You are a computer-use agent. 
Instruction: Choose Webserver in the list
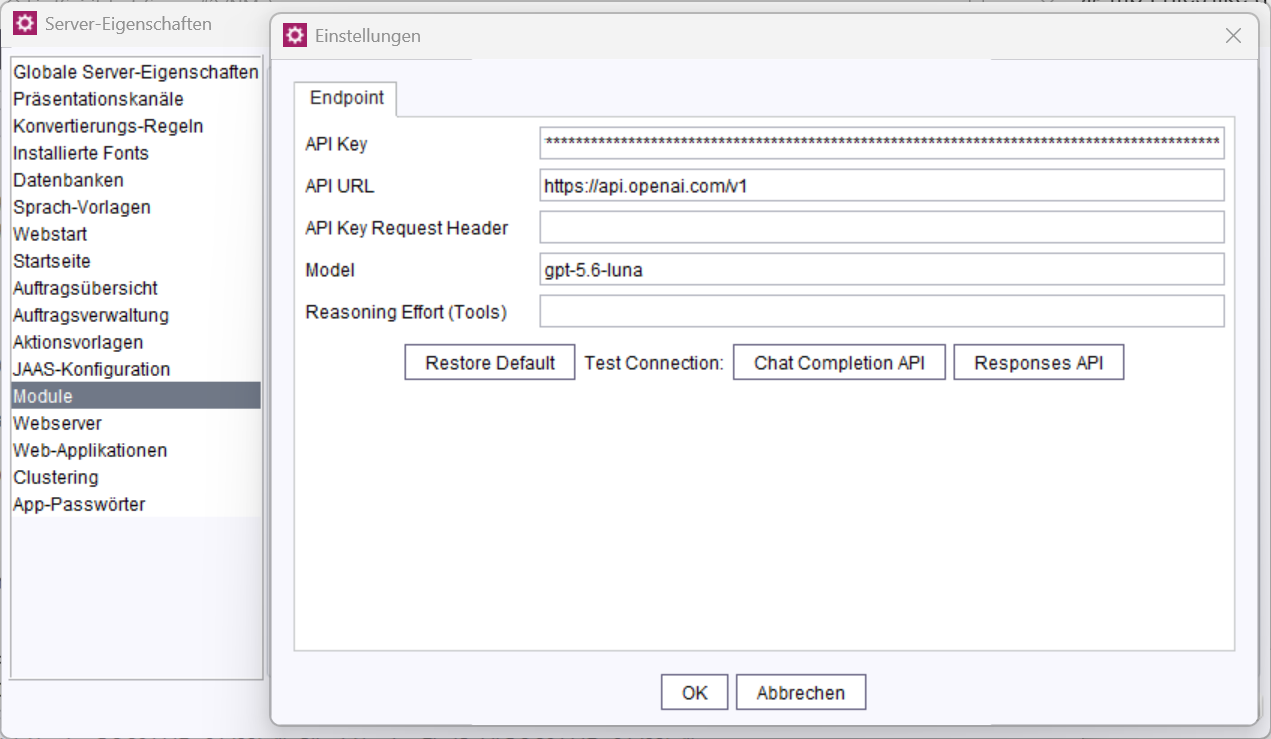(x=136, y=423)
